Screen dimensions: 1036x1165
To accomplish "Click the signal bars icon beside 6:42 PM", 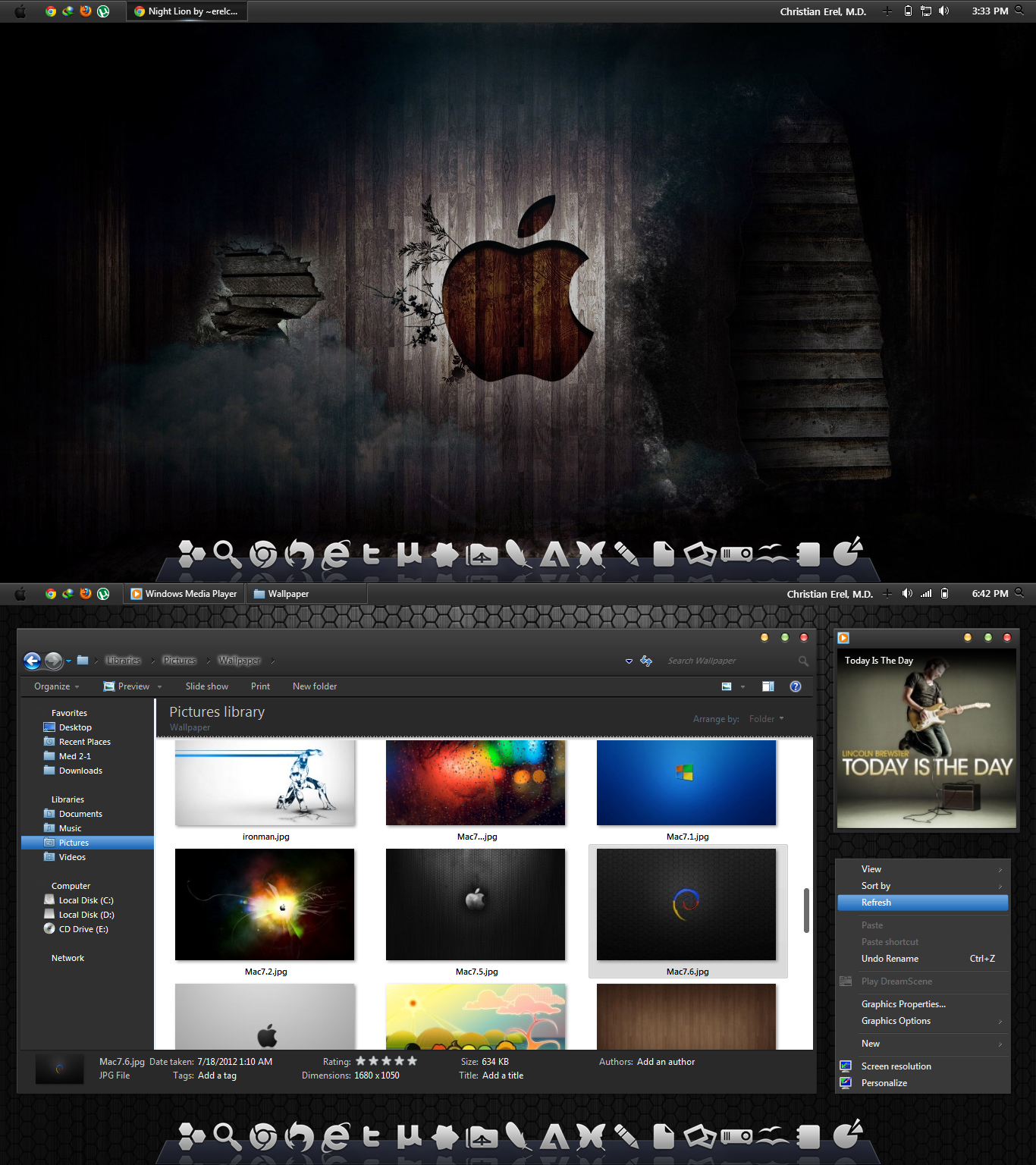I will (926, 593).
